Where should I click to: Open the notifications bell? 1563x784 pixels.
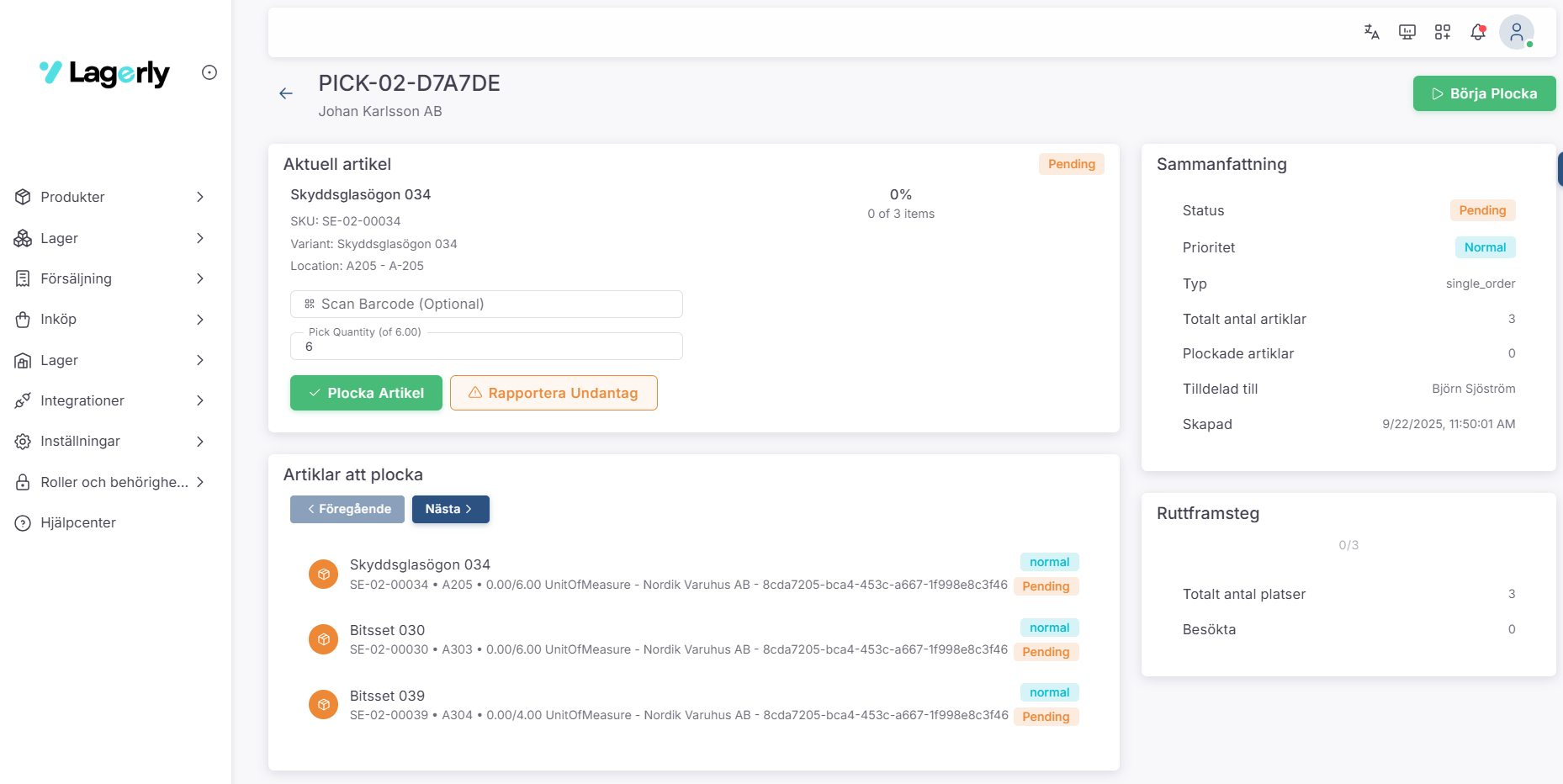click(x=1477, y=32)
